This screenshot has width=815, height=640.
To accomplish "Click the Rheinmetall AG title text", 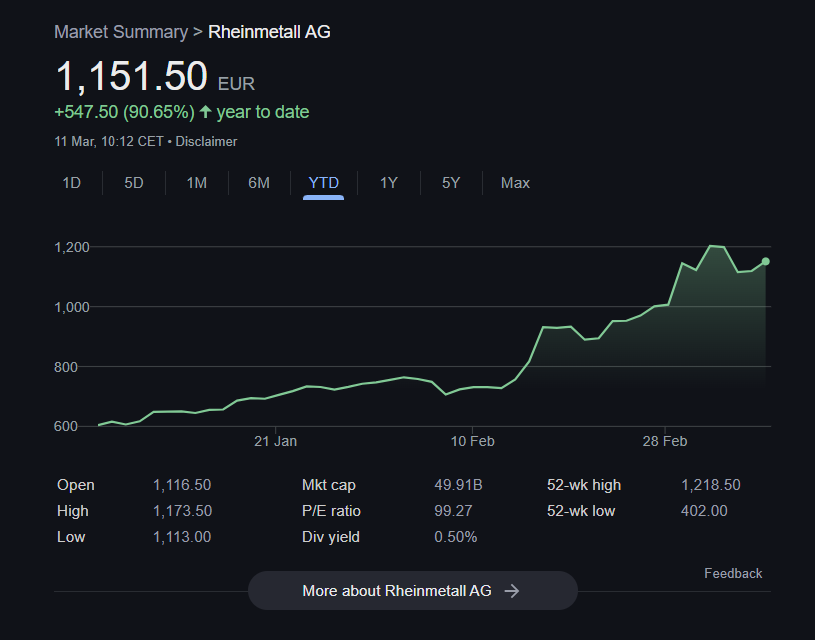I will coord(269,32).
